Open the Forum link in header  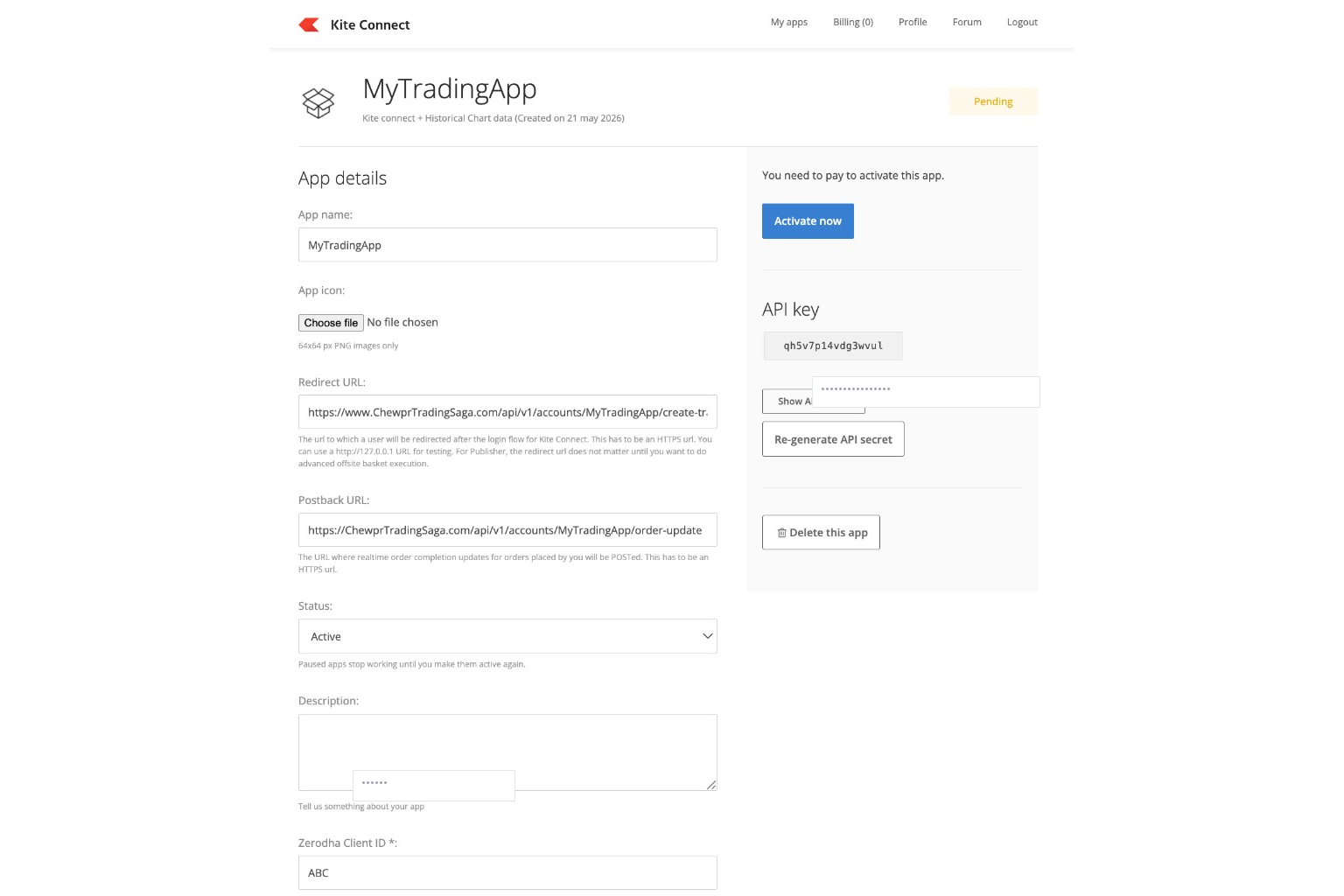tap(966, 22)
